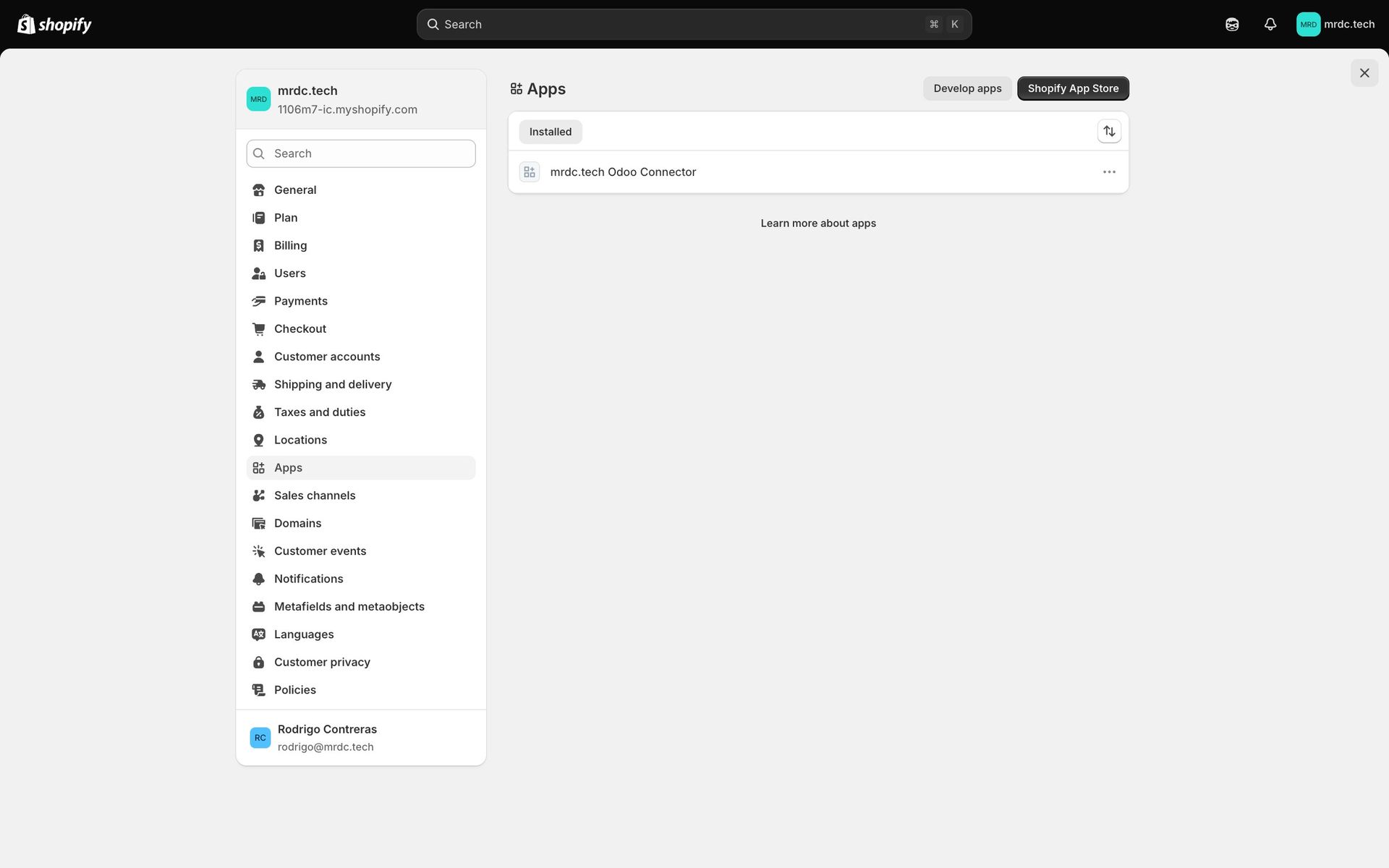
Task: Open Billing settings
Action: pyautogui.click(x=361, y=246)
